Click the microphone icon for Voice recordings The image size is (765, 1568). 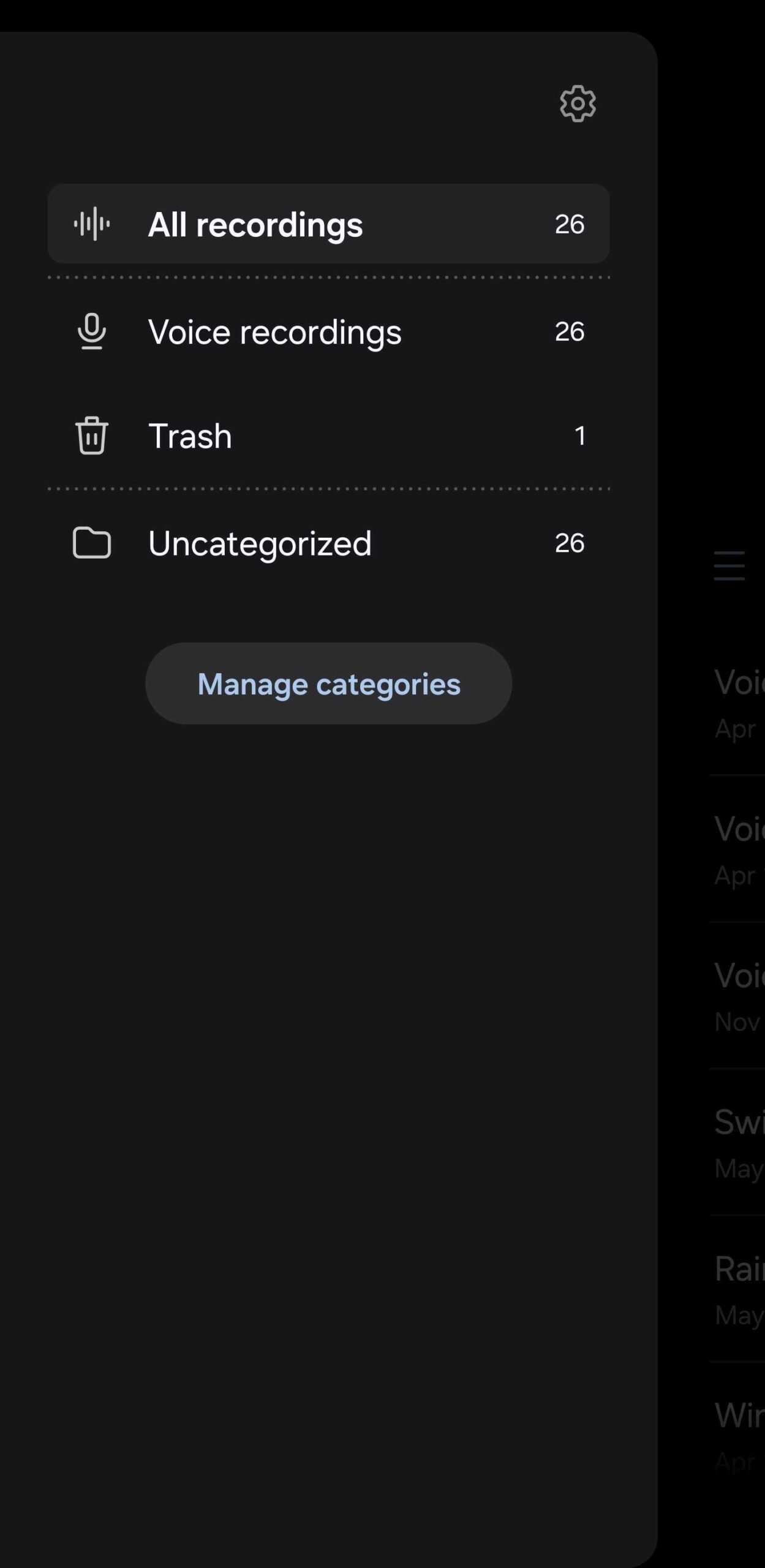pos(92,331)
